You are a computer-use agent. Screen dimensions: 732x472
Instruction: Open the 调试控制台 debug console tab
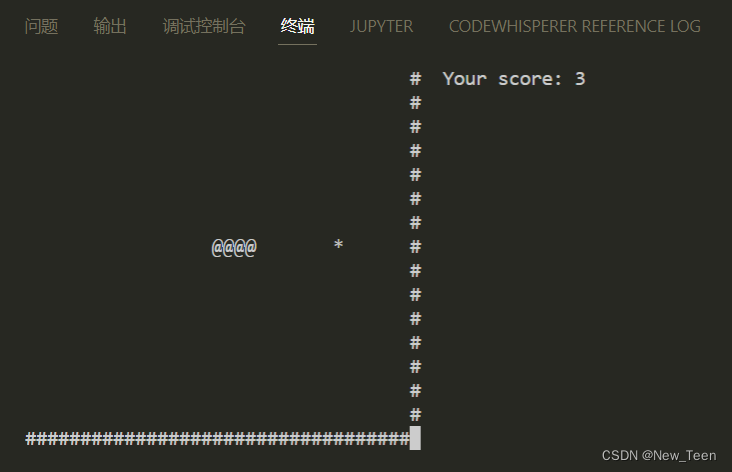(204, 26)
